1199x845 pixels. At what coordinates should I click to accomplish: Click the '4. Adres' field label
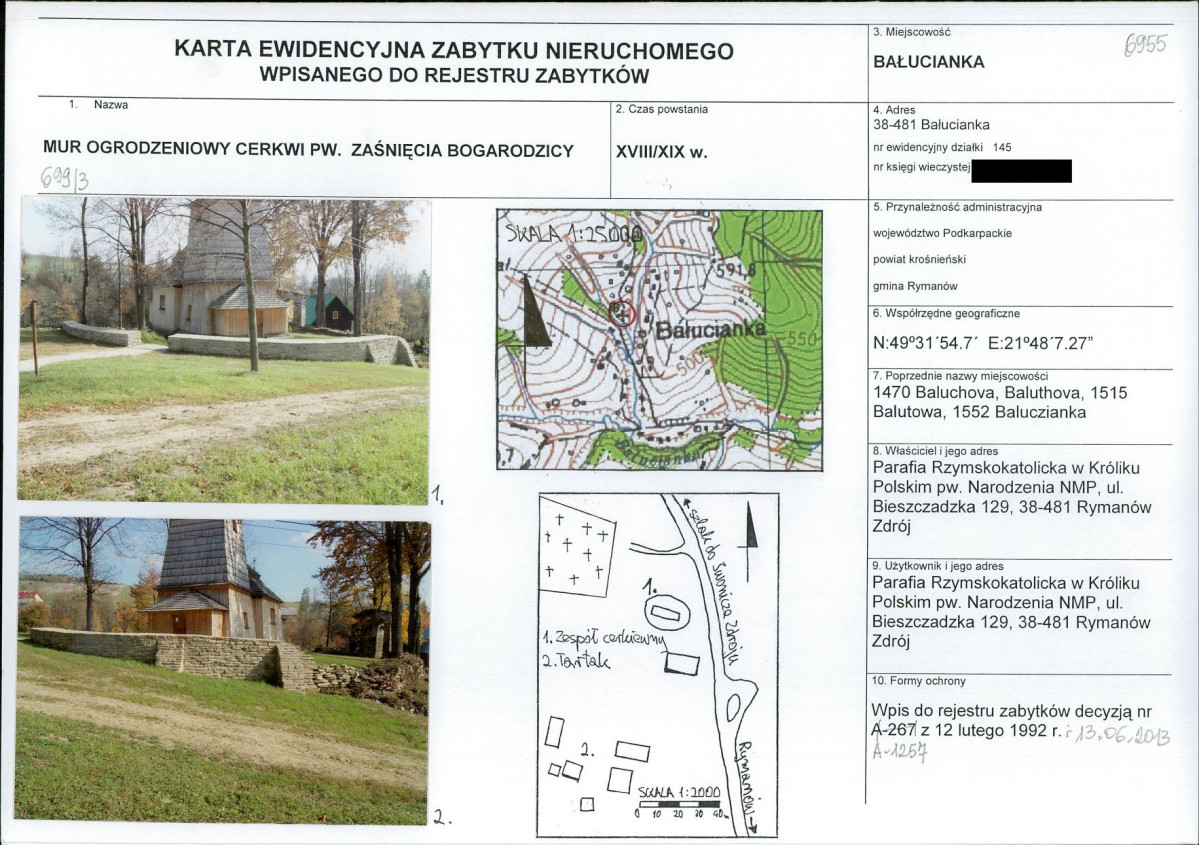pyautogui.click(x=894, y=110)
